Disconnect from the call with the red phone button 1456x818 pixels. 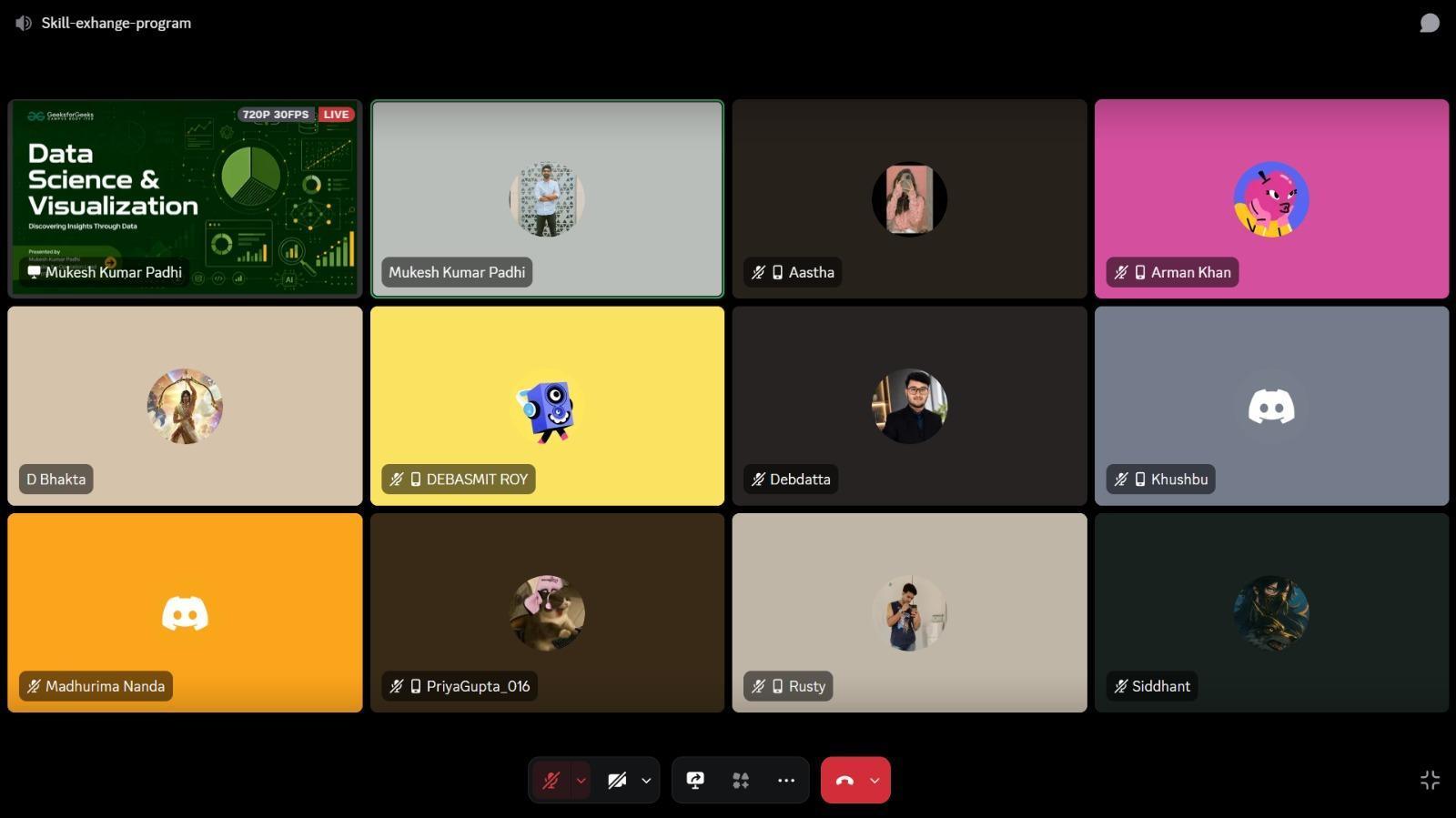(x=844, y=780)
